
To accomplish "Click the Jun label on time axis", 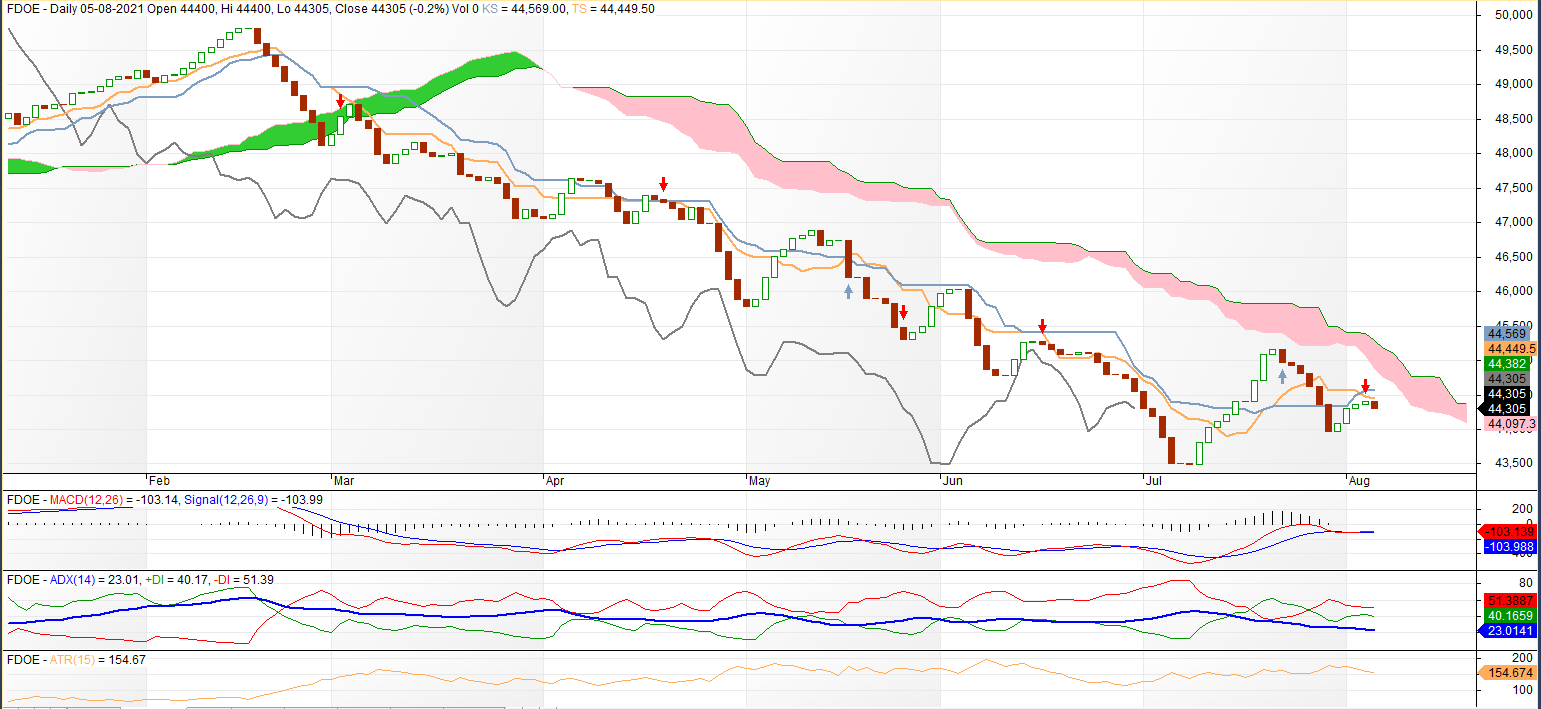I will click(953, 481).
